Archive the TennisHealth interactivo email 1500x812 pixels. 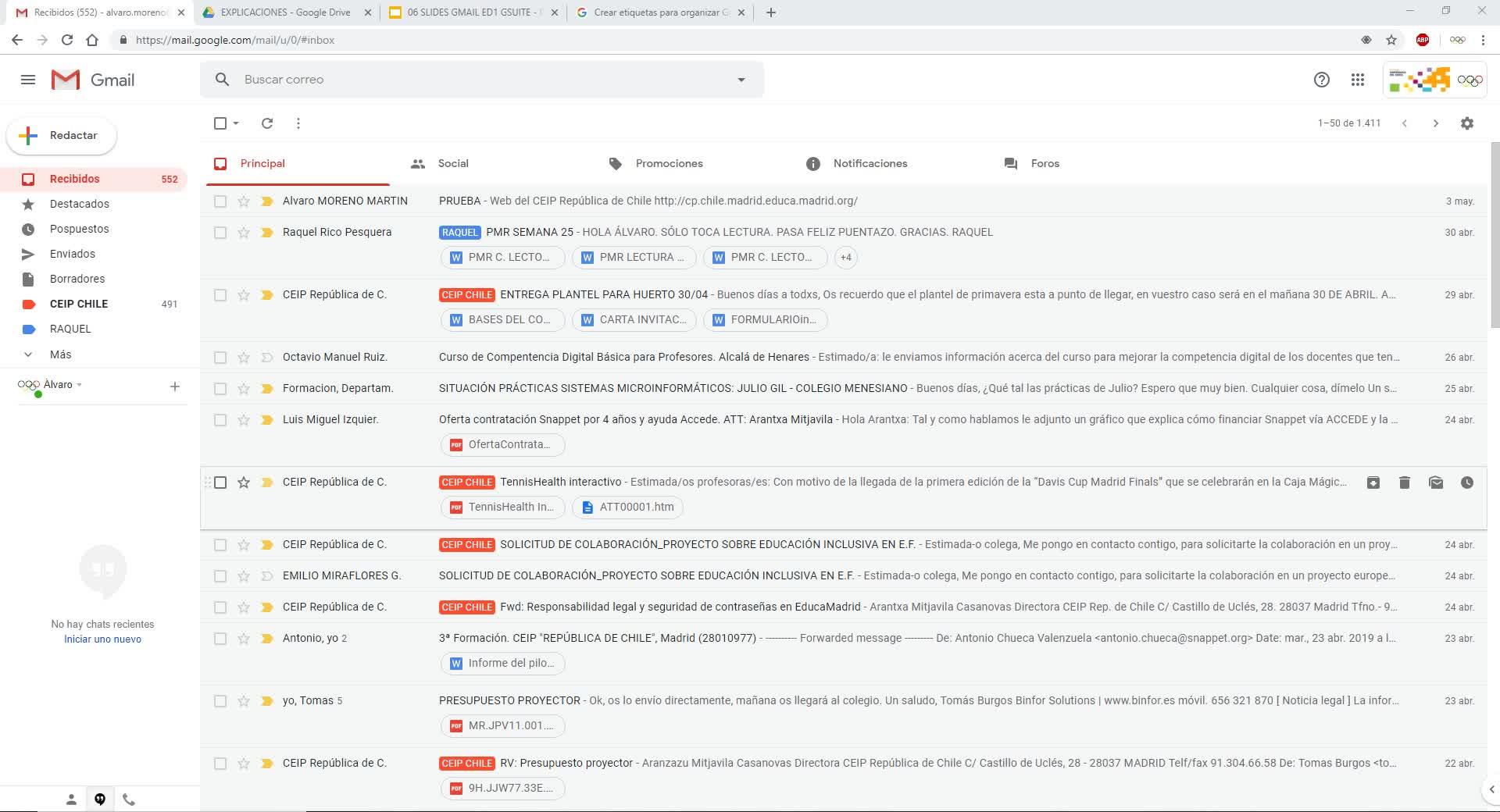click(1373, 483)
